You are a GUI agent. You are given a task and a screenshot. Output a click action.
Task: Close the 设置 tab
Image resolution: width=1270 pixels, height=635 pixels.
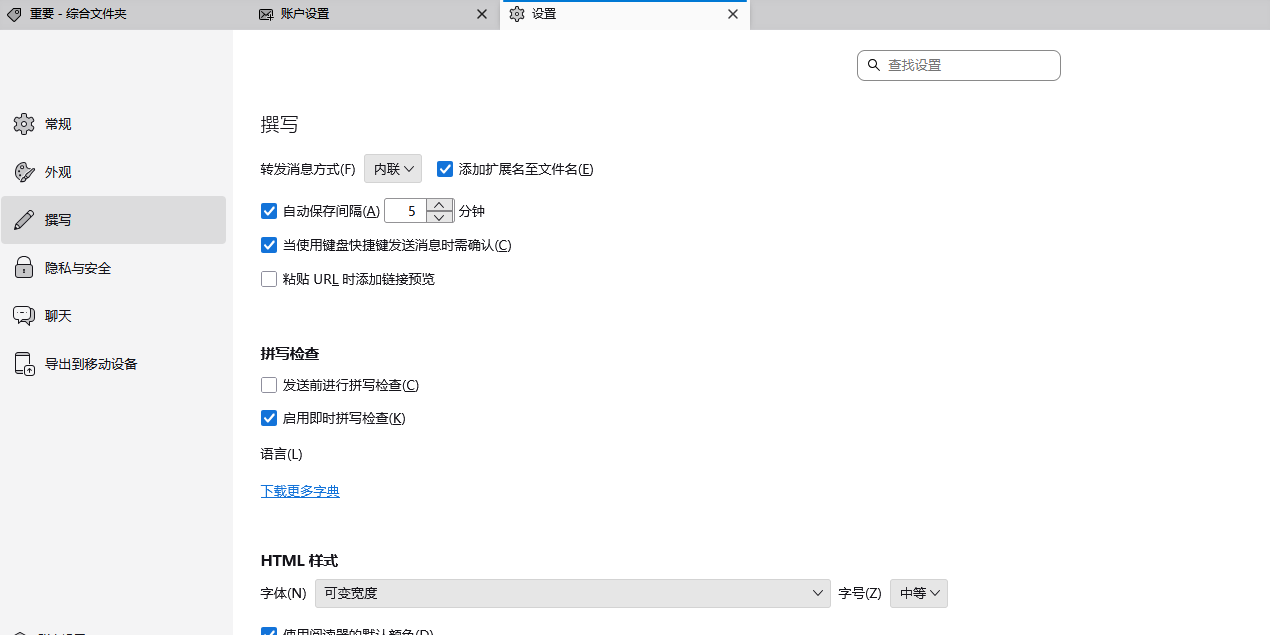pyautogui.click(x=733, y=14)
